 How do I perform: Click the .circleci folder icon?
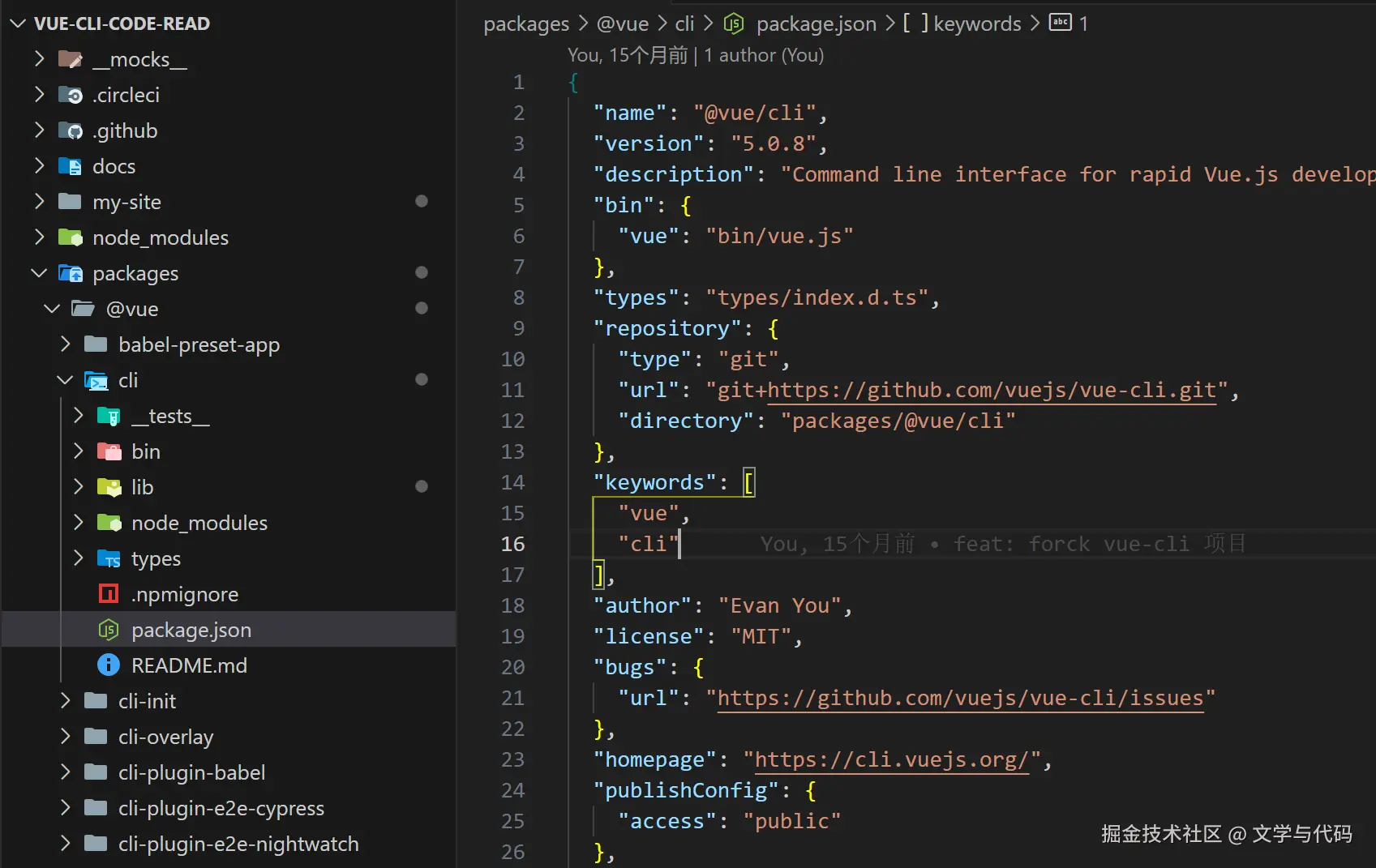coord(71,95)
